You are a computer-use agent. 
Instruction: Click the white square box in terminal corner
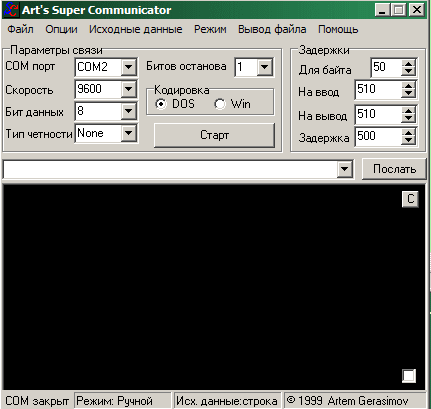(409, 376)
